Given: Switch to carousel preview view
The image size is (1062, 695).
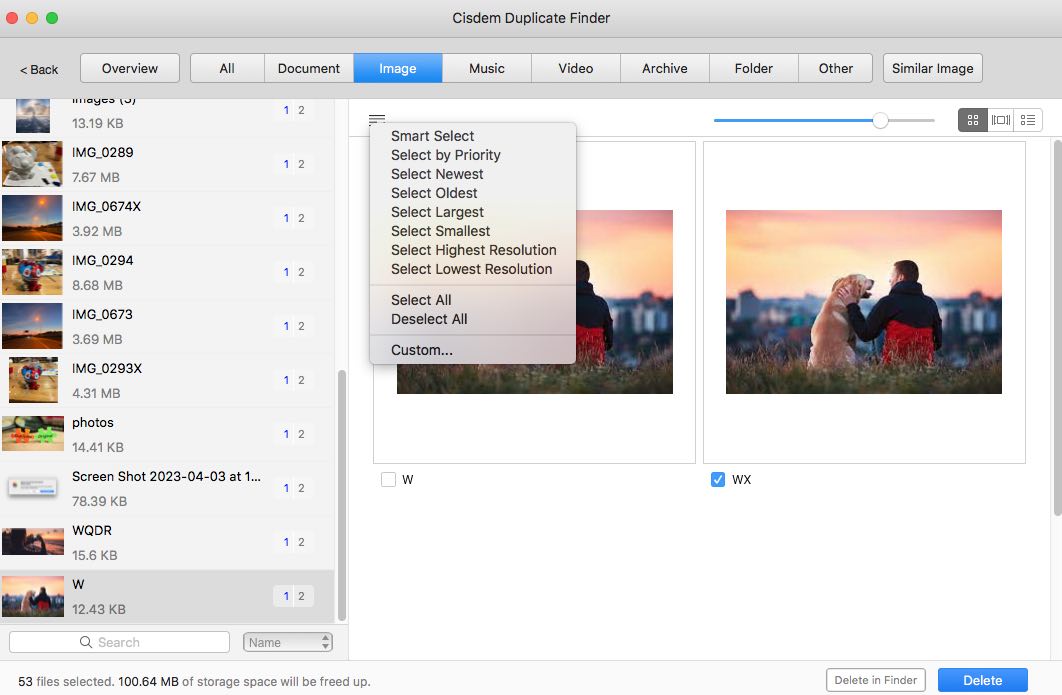Looking at the screenshot, I should [x=1001, y=119].
